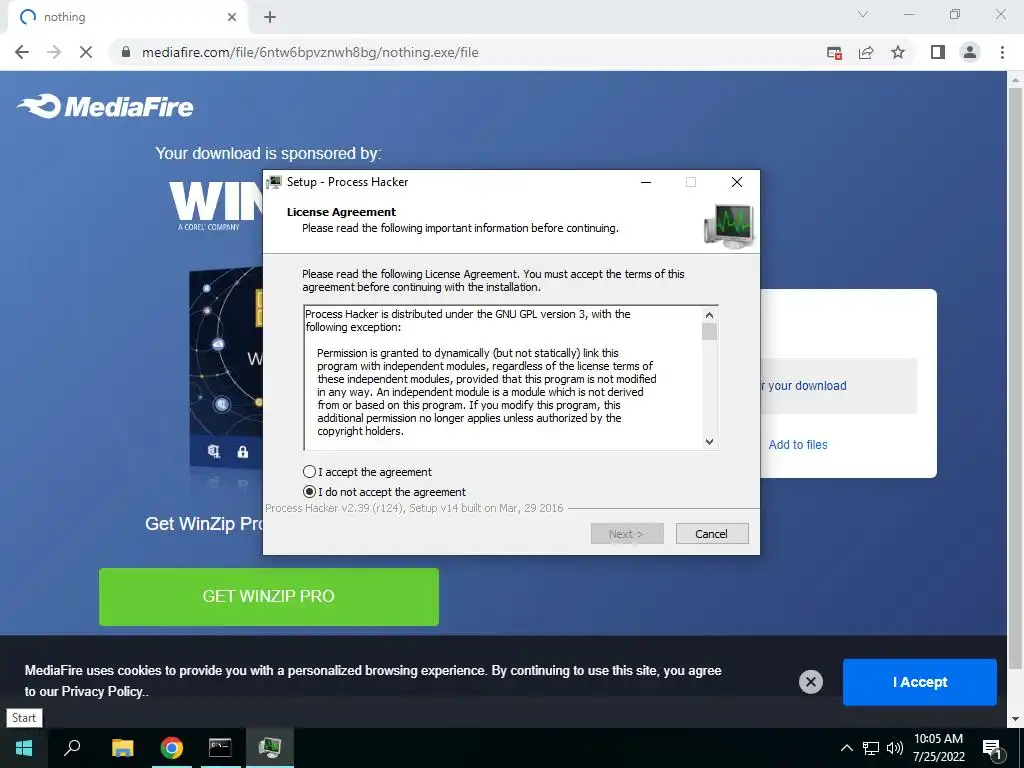Select 'I do not accept the agreement' option
The height and width of the screenshot is (768, 1024).
point(310,492)
